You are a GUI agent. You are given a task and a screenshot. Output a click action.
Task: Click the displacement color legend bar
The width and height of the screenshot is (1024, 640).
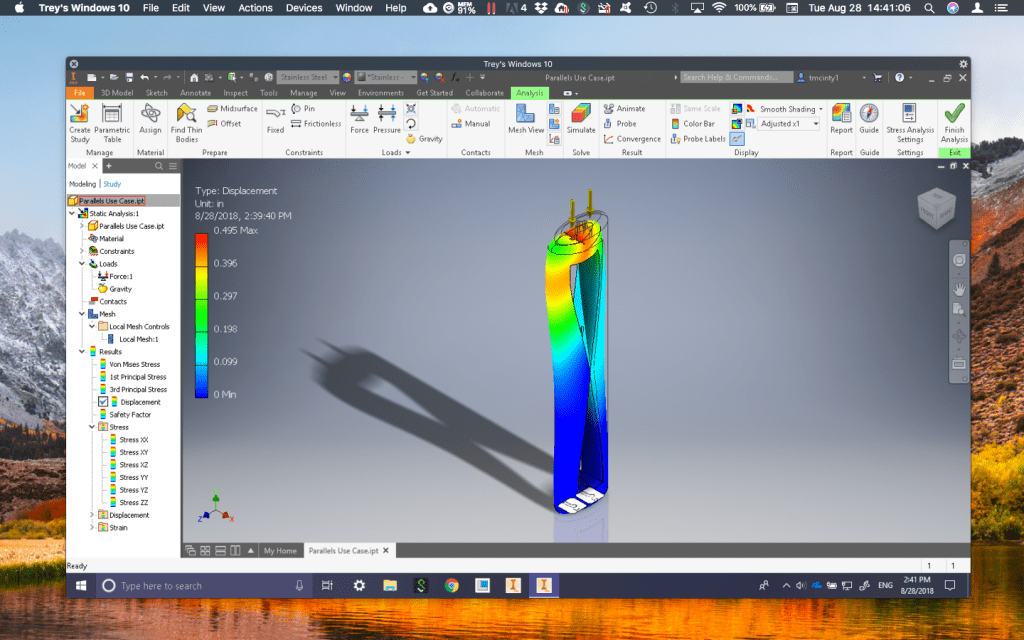(x=201, y=316)
